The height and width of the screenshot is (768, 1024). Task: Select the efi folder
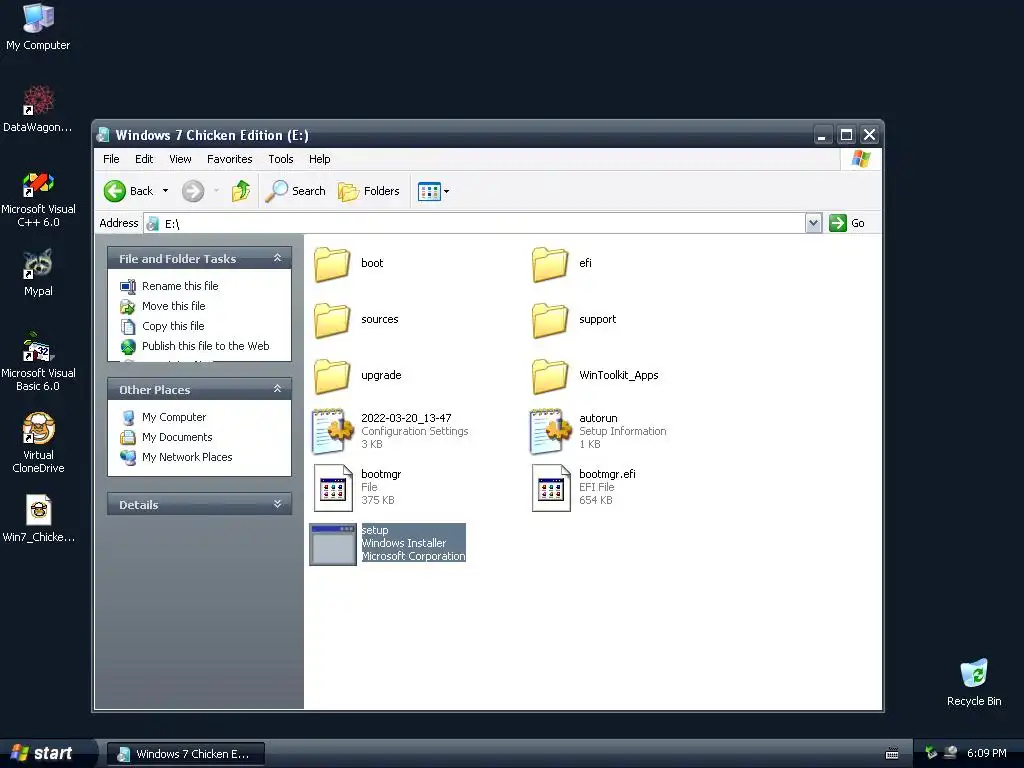[562, 263]
